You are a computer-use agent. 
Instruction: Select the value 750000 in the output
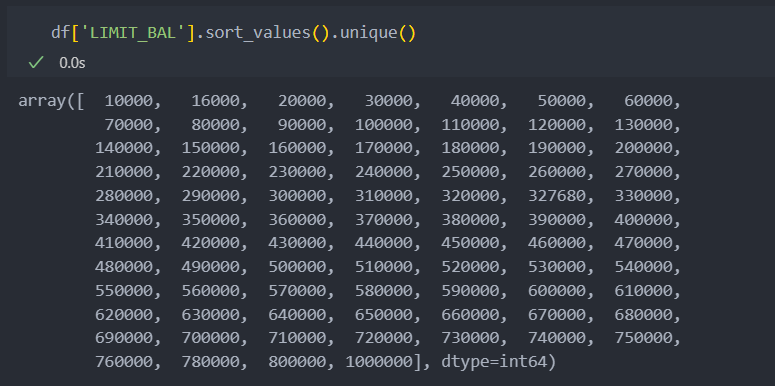click(x=644, y=338)
